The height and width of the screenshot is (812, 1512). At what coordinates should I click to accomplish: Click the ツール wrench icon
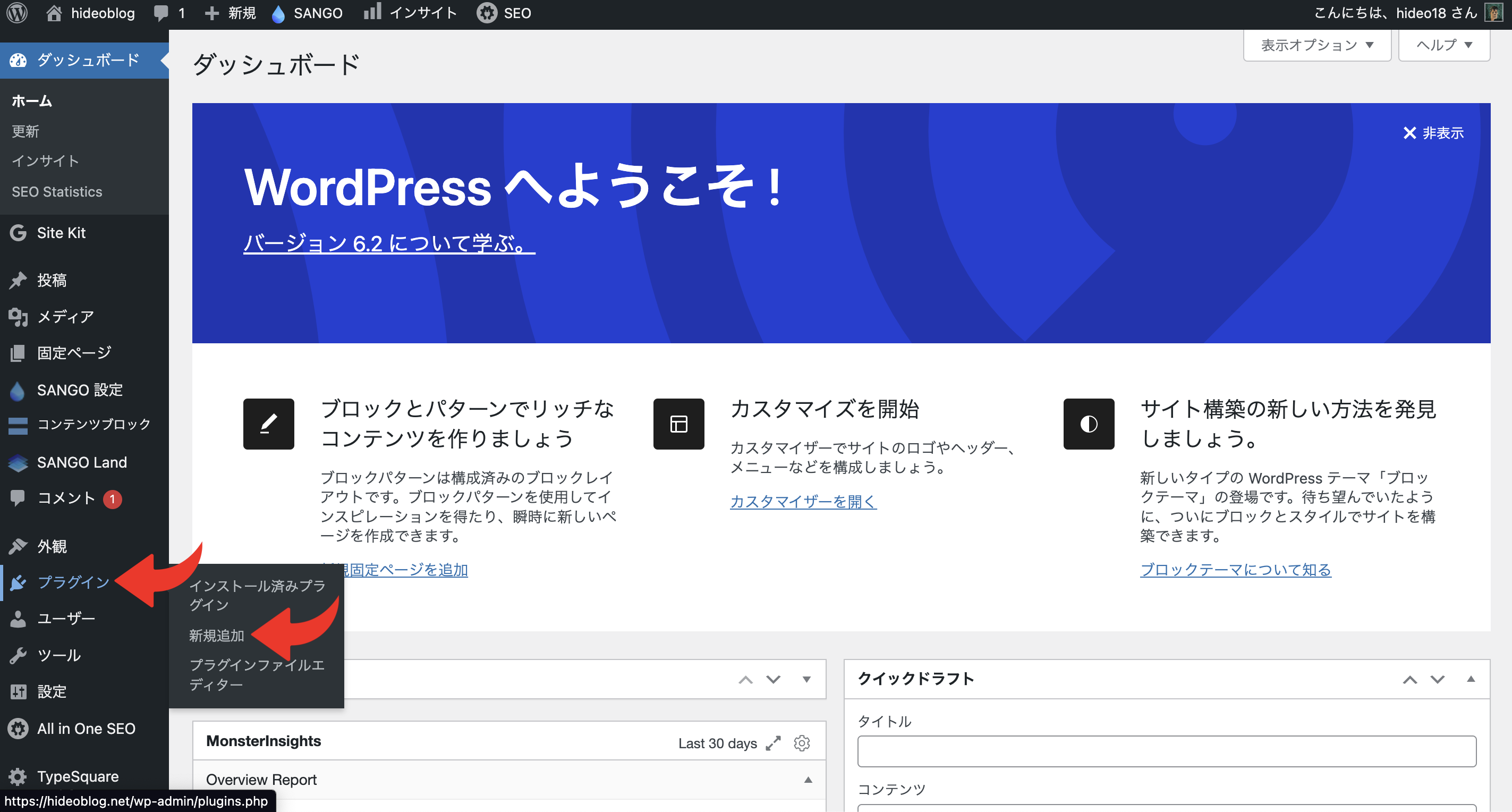[x=18, y=655]
